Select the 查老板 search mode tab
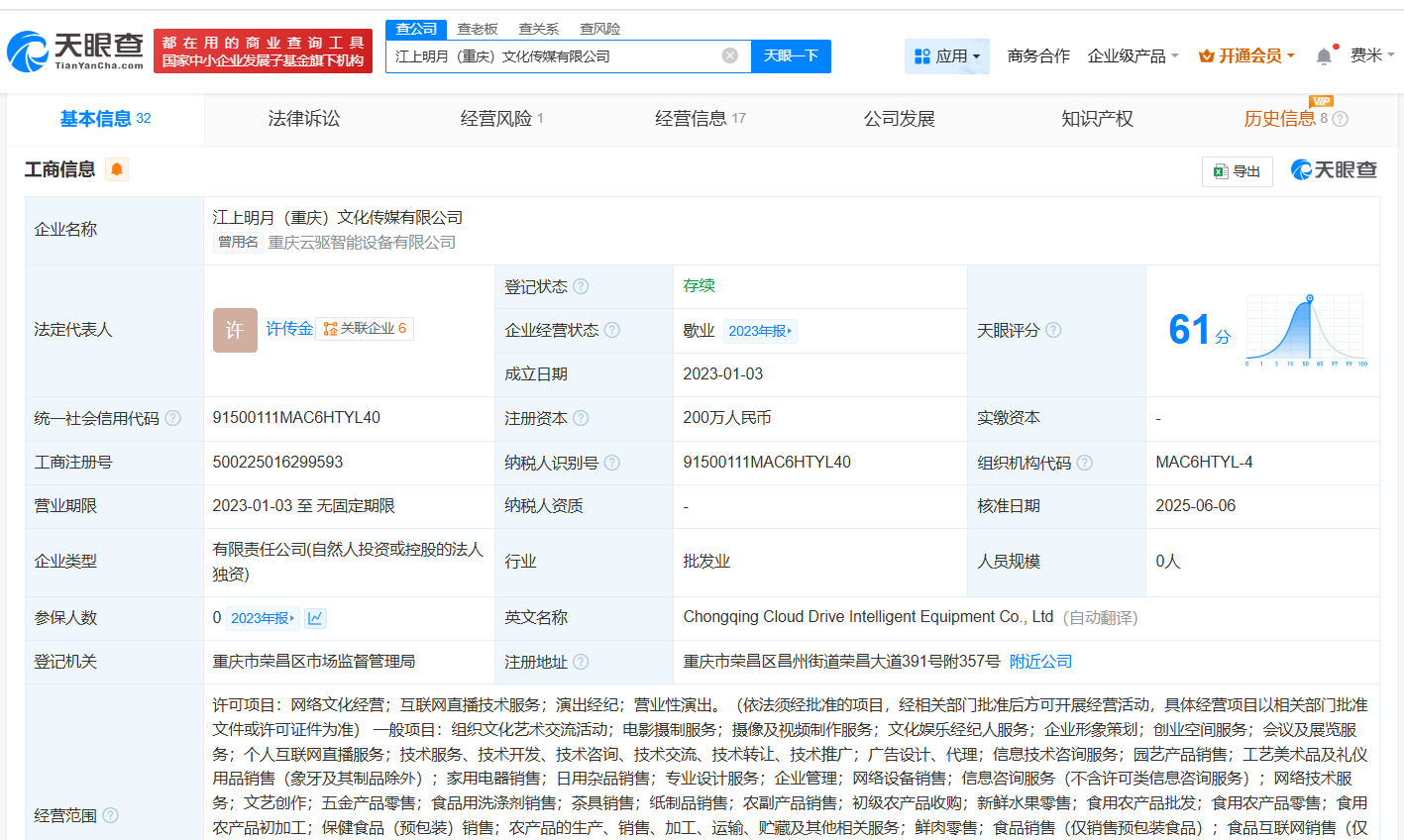 (478, 29)
